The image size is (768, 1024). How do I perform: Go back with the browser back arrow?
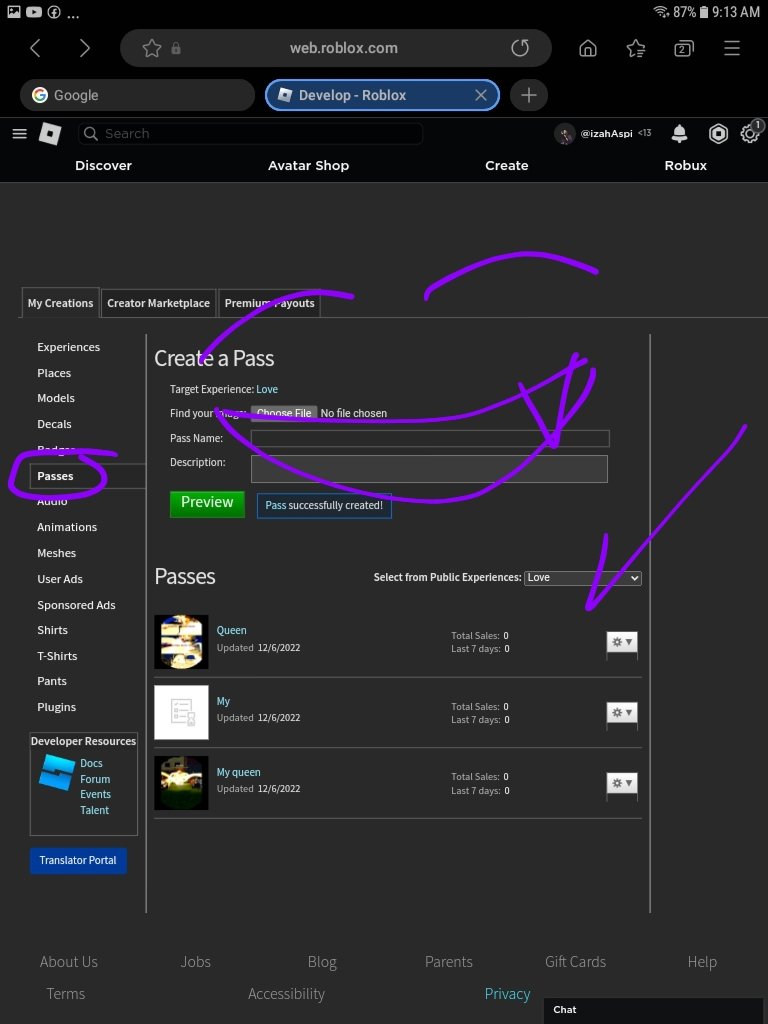[35, 48]
